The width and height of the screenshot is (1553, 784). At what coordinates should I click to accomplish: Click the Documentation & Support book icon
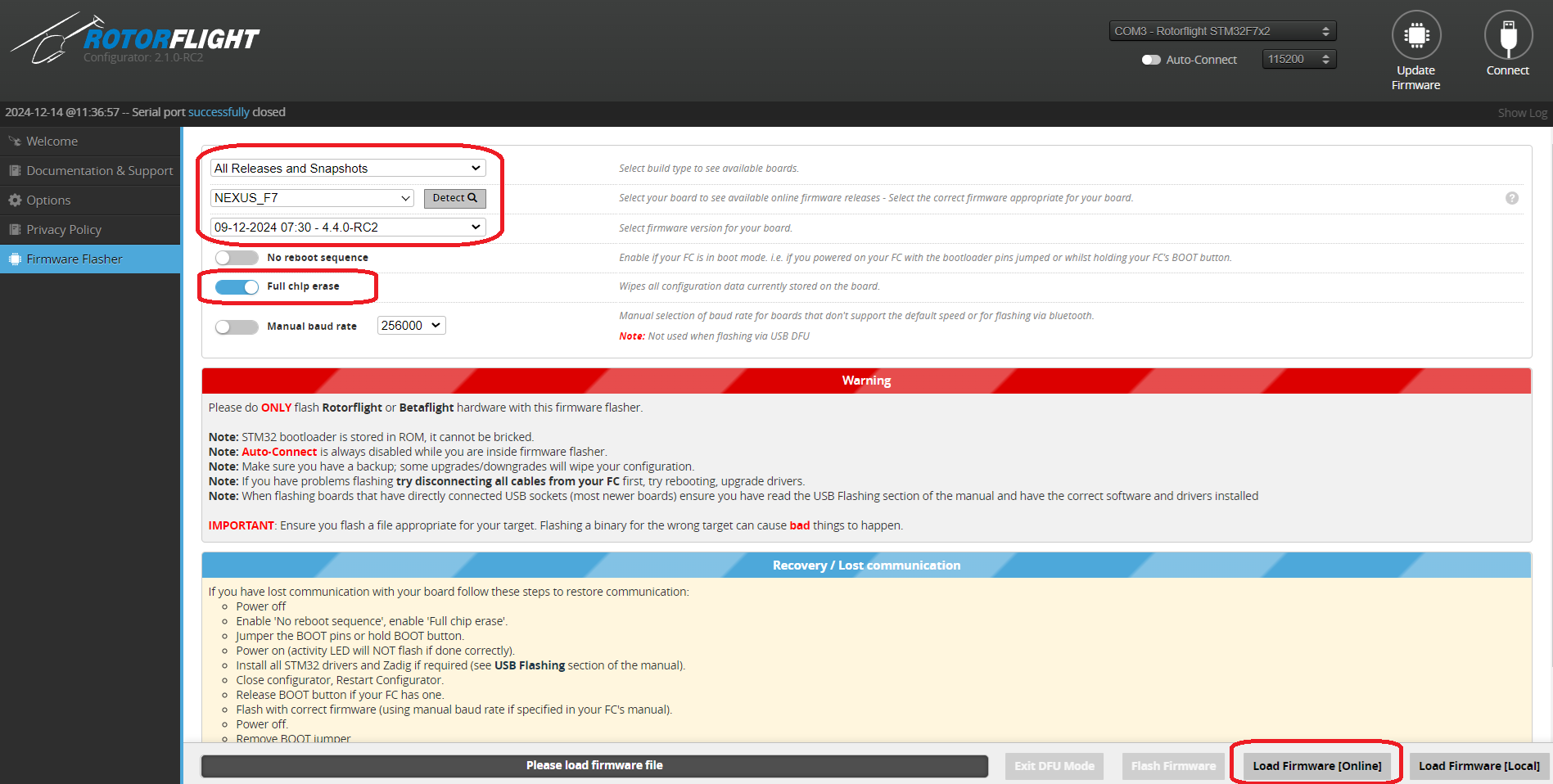(x=15, y=171)
